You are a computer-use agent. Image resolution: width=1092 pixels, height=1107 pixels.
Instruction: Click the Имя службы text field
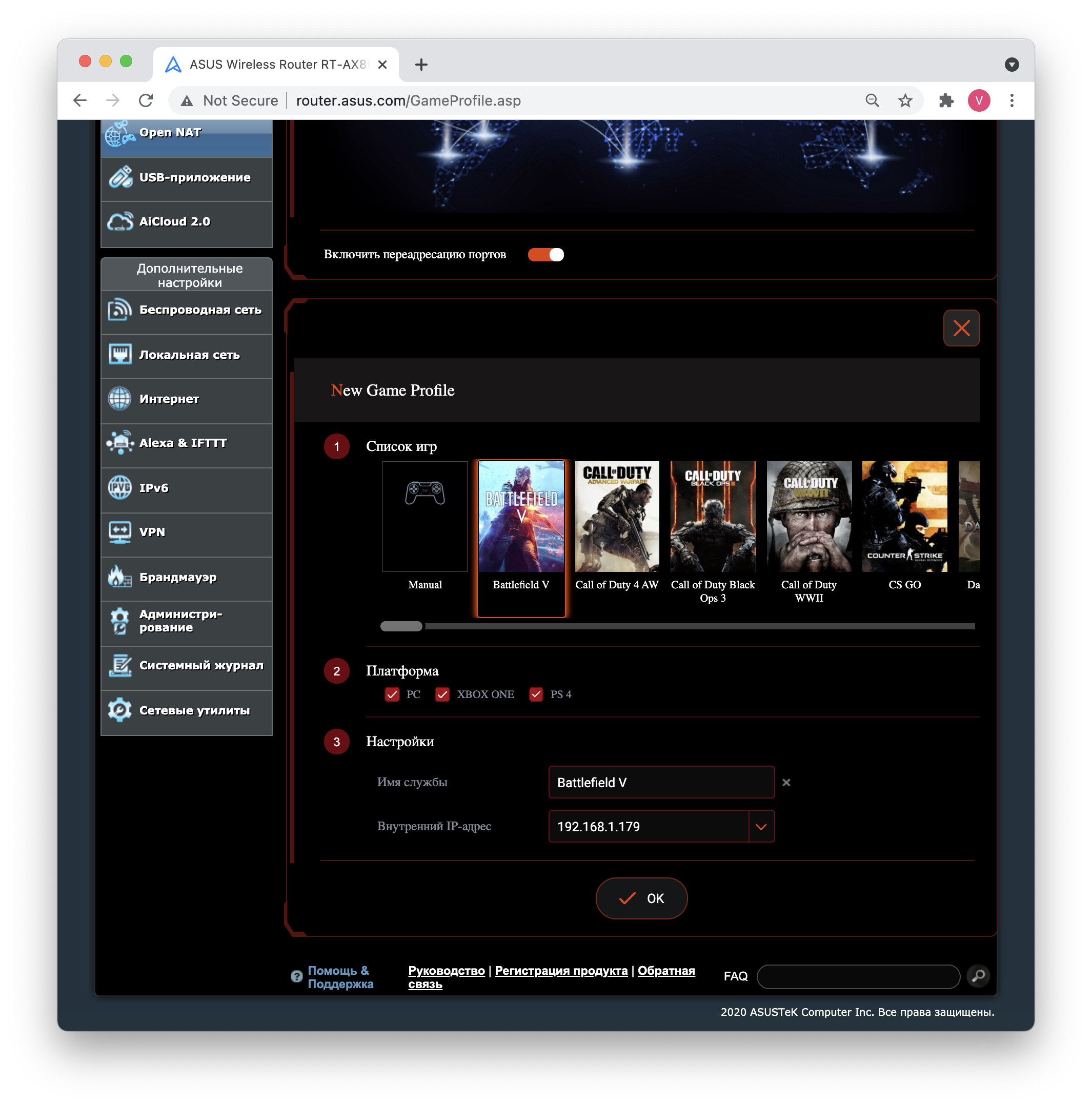661,783
